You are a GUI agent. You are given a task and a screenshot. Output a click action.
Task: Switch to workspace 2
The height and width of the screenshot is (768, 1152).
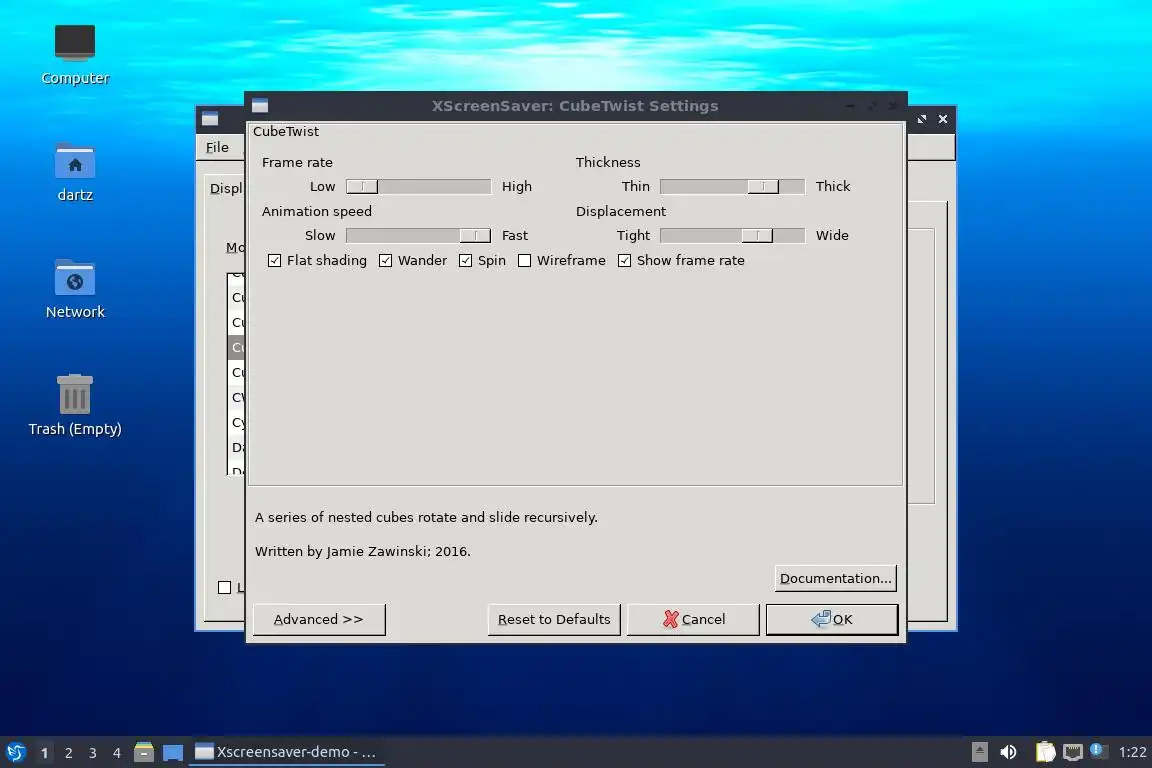tap(69, 753)
